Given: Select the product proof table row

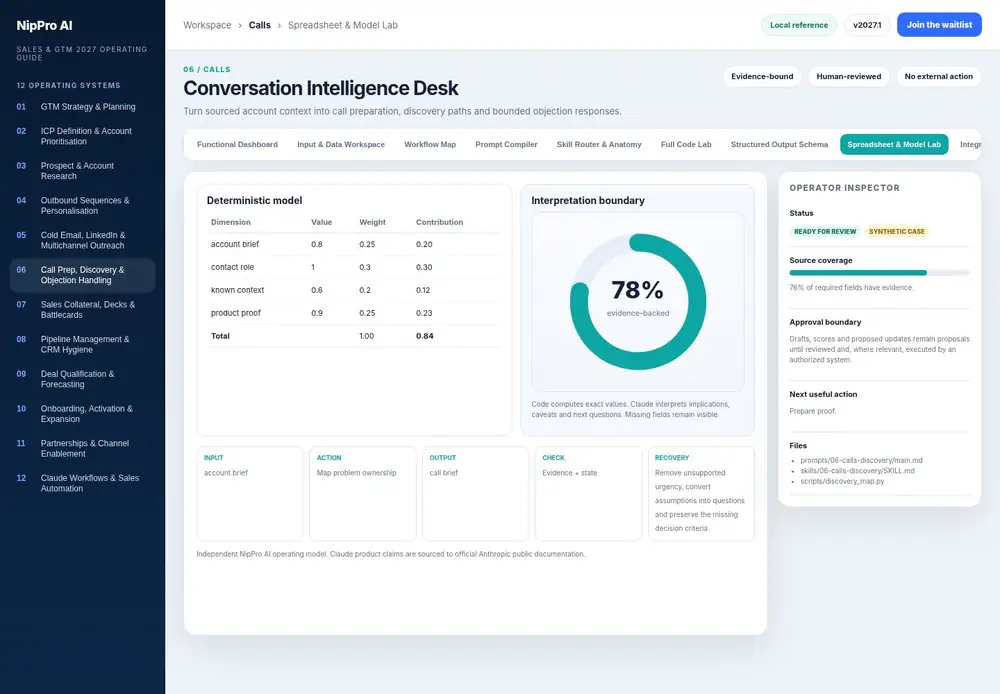Looking at the screenshot, I should pos(354,313).
